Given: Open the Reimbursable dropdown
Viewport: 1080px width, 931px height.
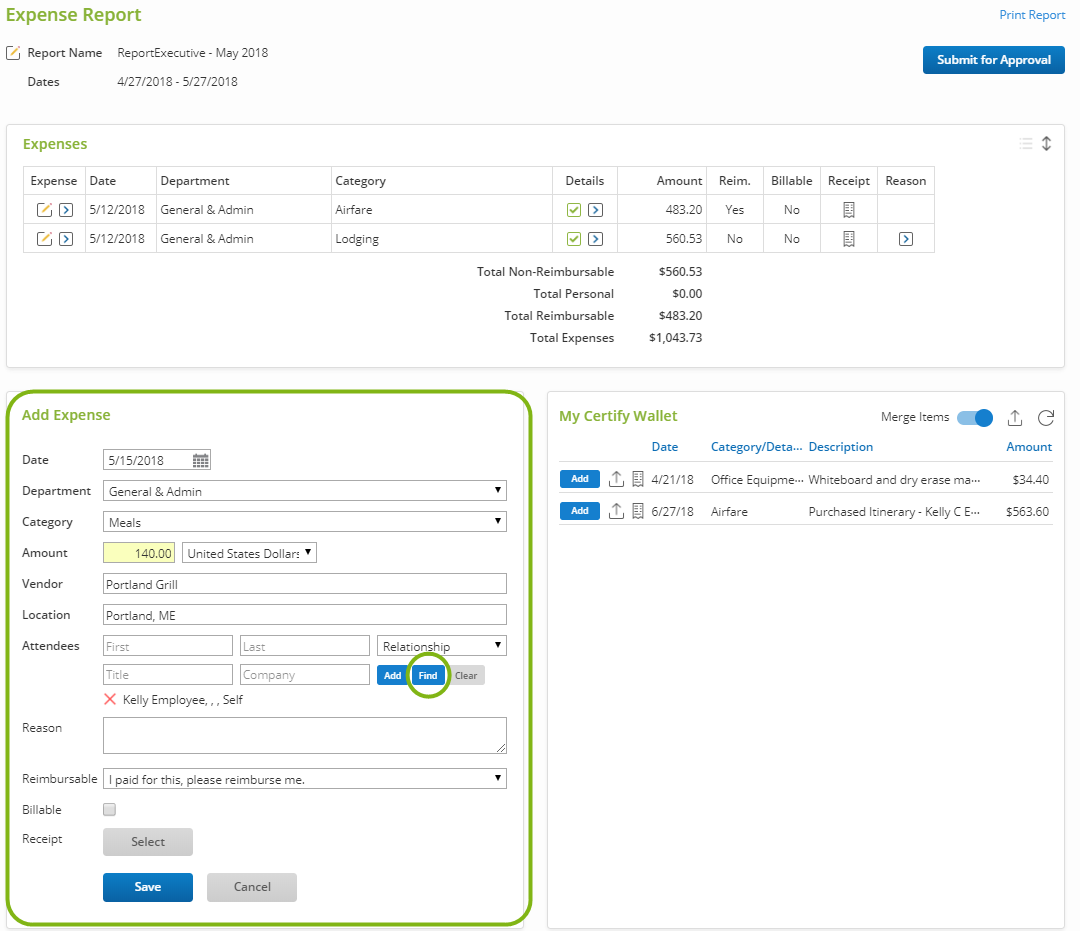Looking at the screenshot, I should point(304,778).
